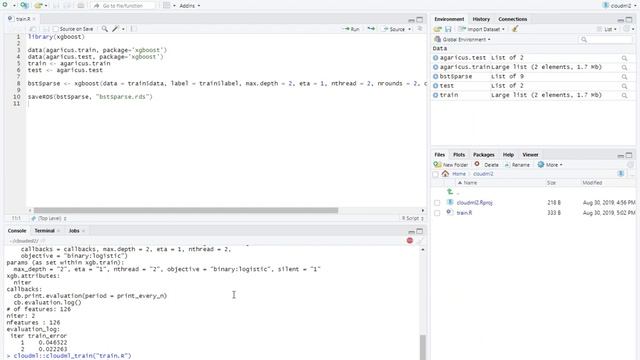Check the cloudml2.Rproj file checkbox
This screenshot has height=360, width=640.
click(437, 203)
